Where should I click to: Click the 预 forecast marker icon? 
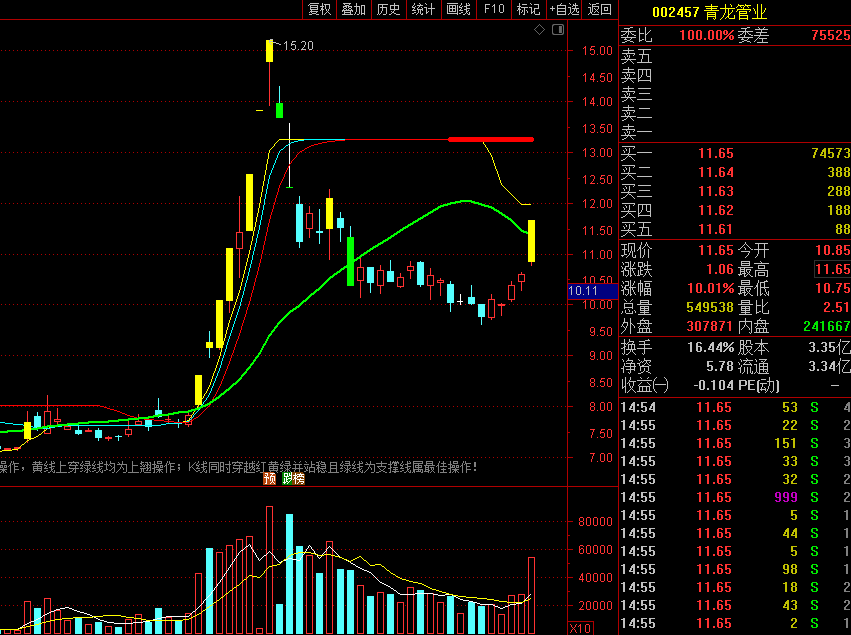270,478
